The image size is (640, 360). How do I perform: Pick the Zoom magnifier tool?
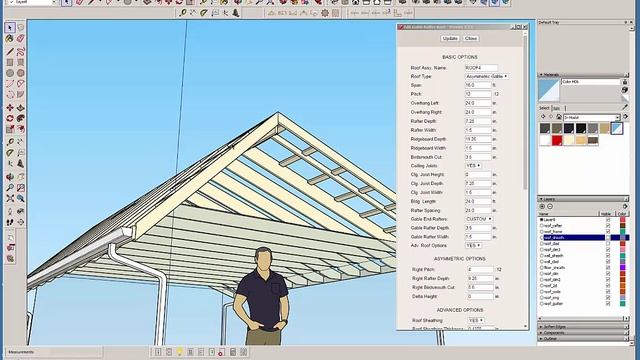tap(10, 187)
